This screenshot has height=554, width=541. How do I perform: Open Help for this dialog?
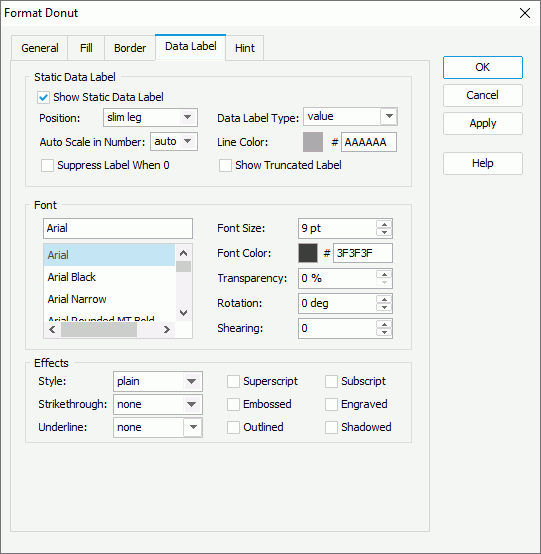click(483, 163)
